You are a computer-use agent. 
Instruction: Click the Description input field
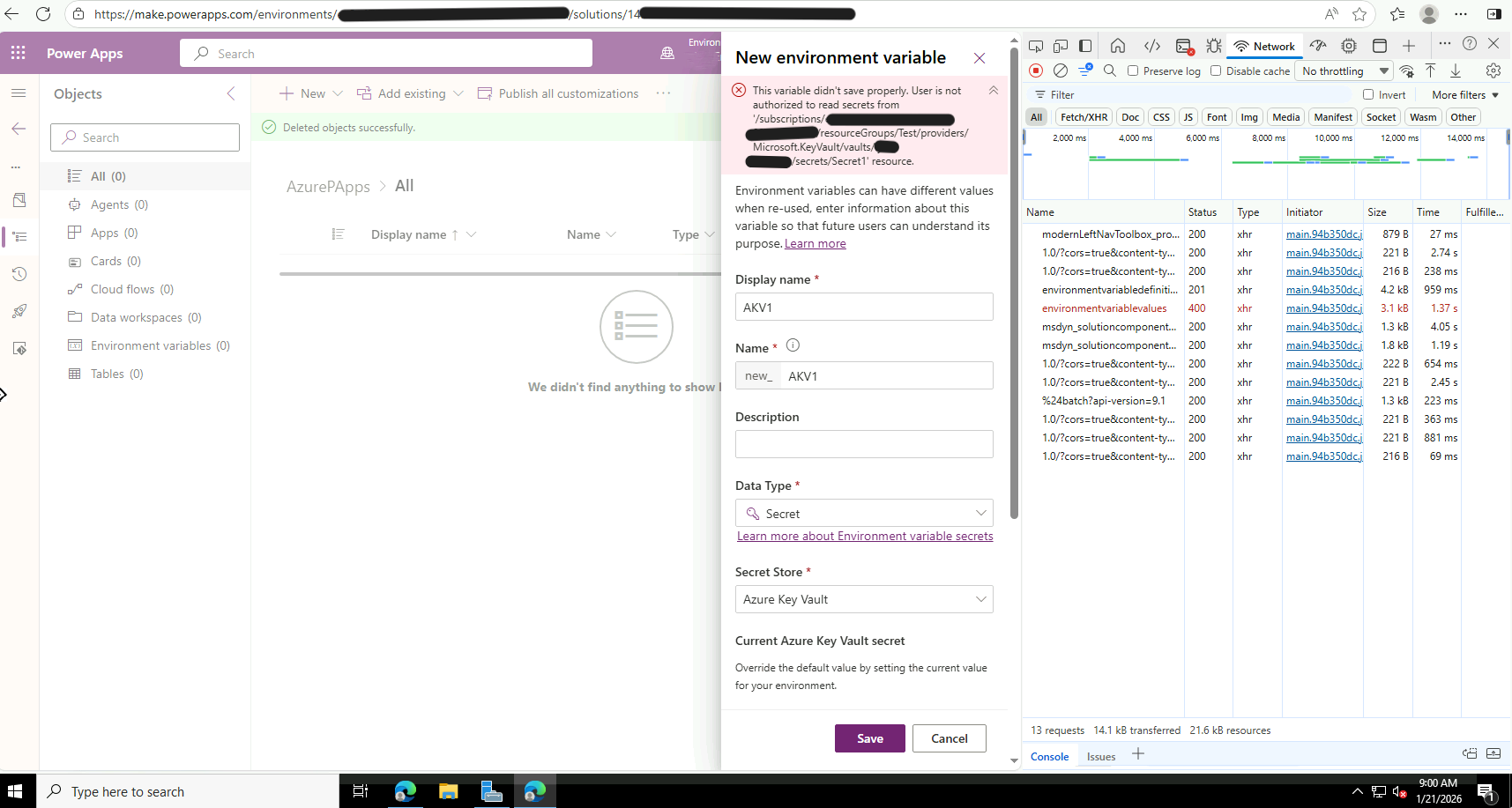click(864, 444)
